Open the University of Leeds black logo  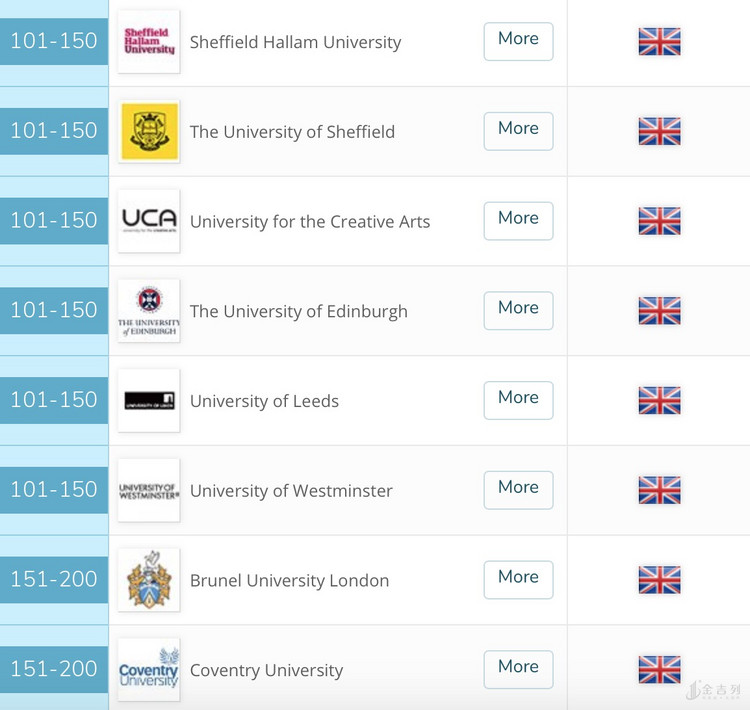pos(149,400)
